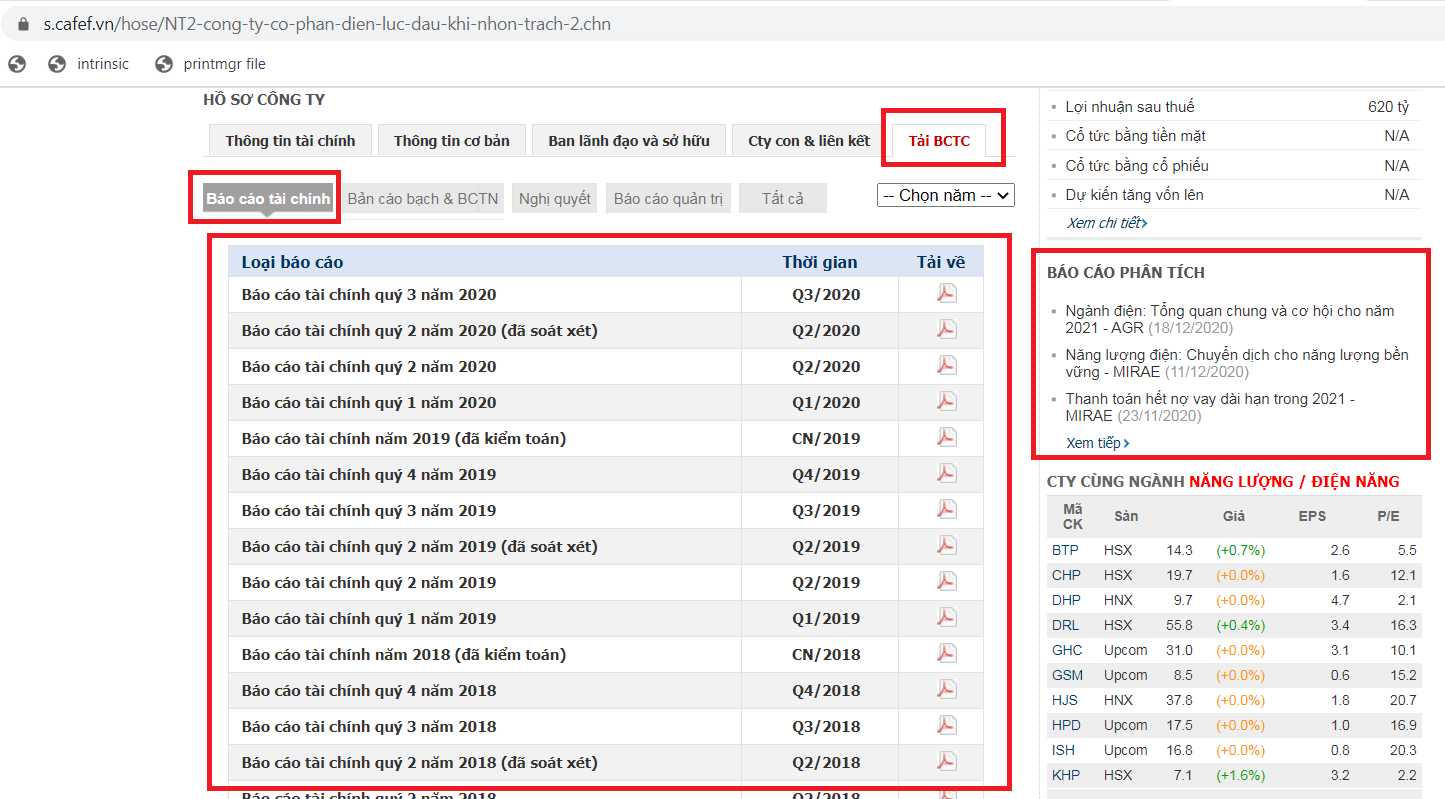Select the Nghị quyết filter tab
Image resolution: width=1445 pixels, height=799 pixels.
[x=555, y=199]
